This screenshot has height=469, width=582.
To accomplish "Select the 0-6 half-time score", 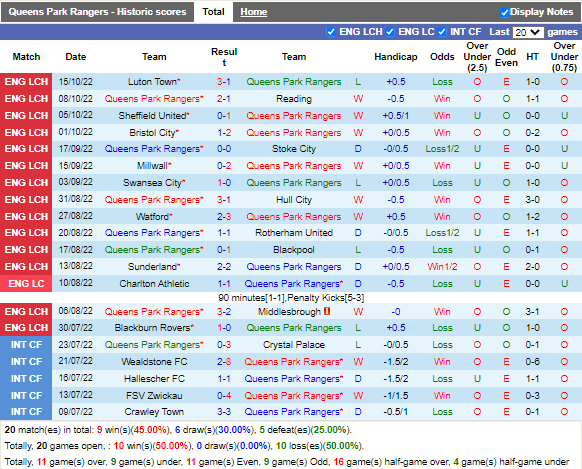I will coord(532,362).
